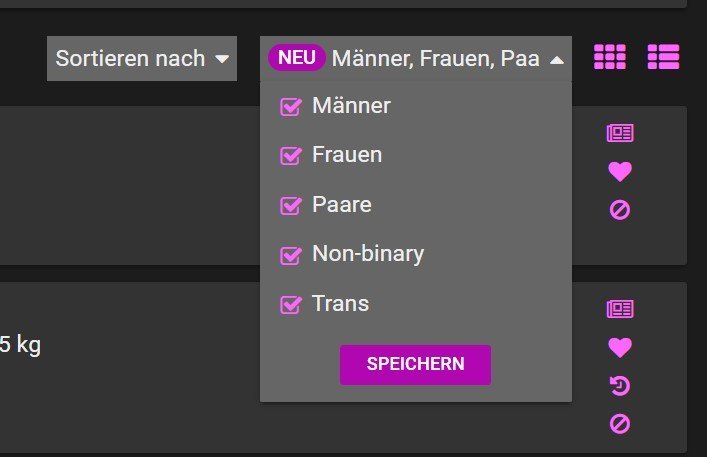Block the second profile
This screenshot has width=707, height=457.
[x=620, y=424]
